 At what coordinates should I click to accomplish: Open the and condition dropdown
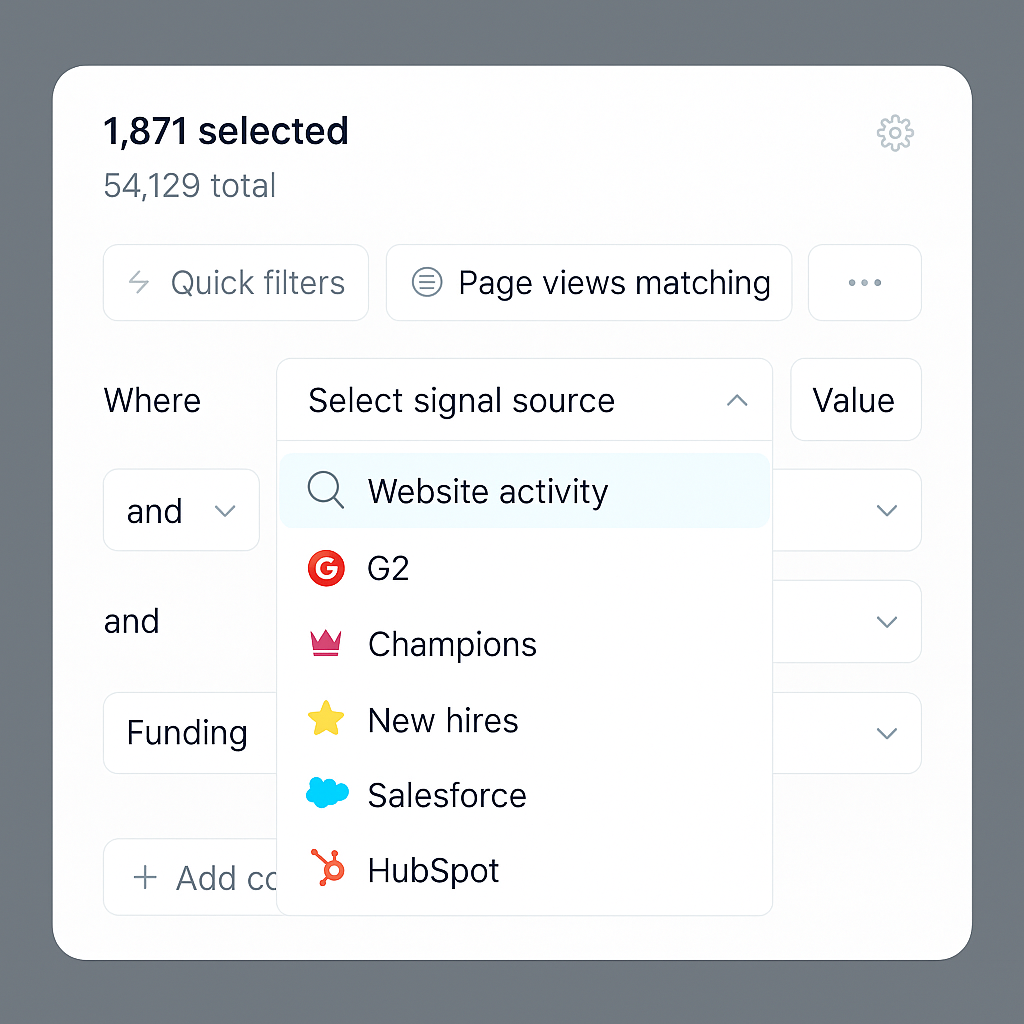coord(181,510)
